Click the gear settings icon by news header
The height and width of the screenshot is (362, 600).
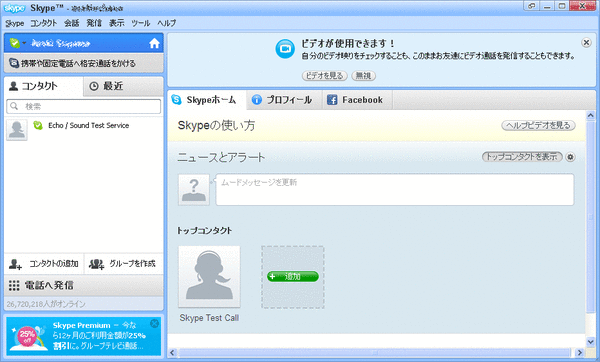(x=570, y=157)
